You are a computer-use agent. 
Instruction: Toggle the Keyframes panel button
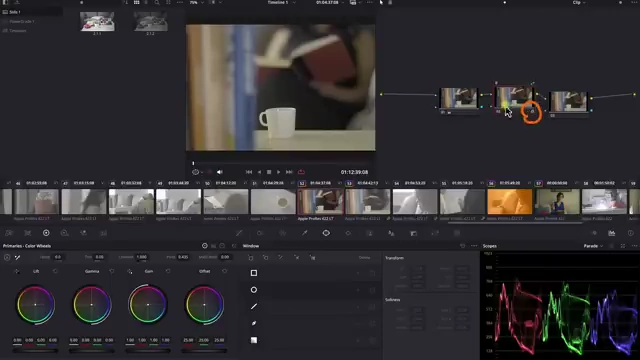click(x=594, y=233)
